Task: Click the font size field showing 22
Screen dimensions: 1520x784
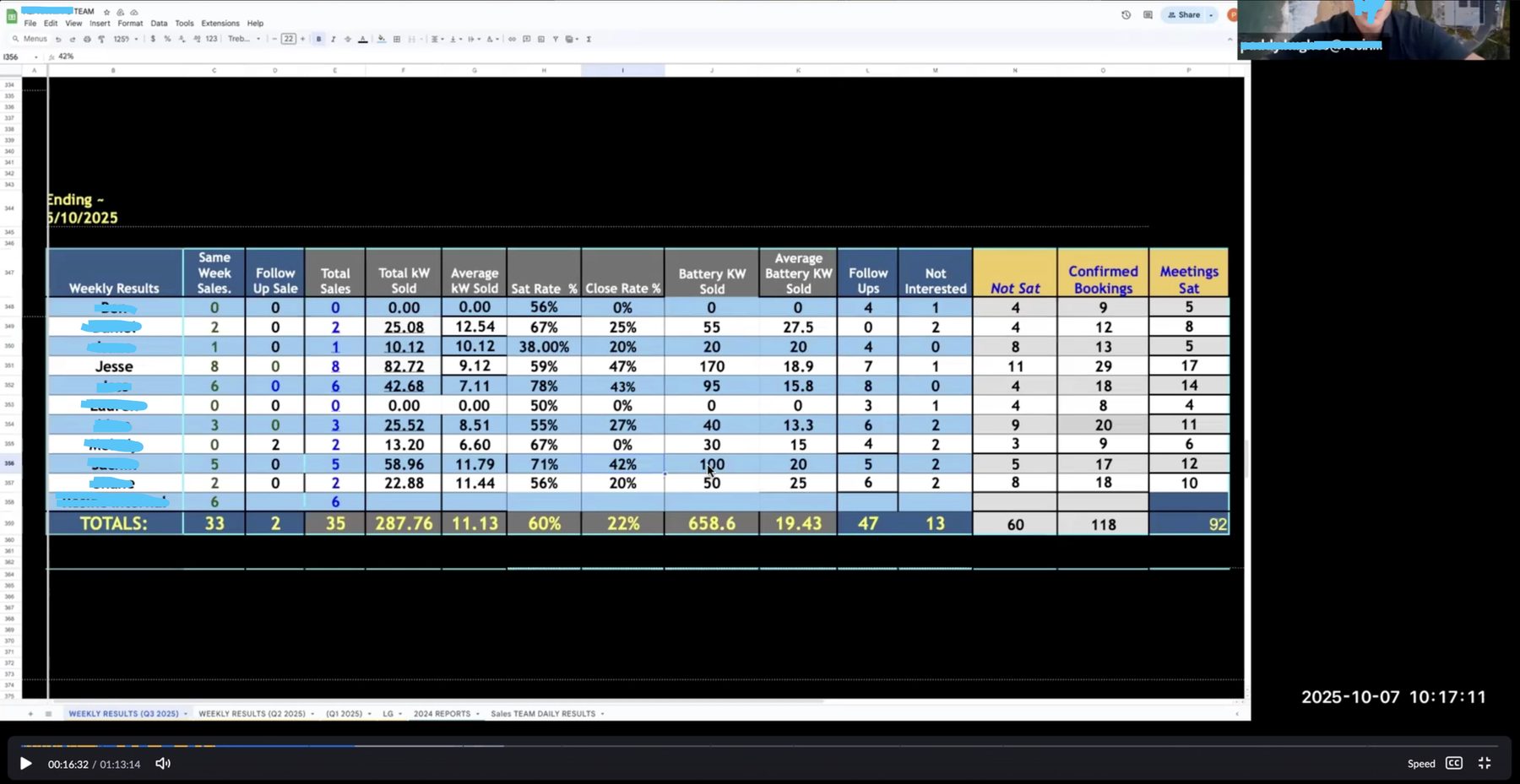Action: pos(288,39)
